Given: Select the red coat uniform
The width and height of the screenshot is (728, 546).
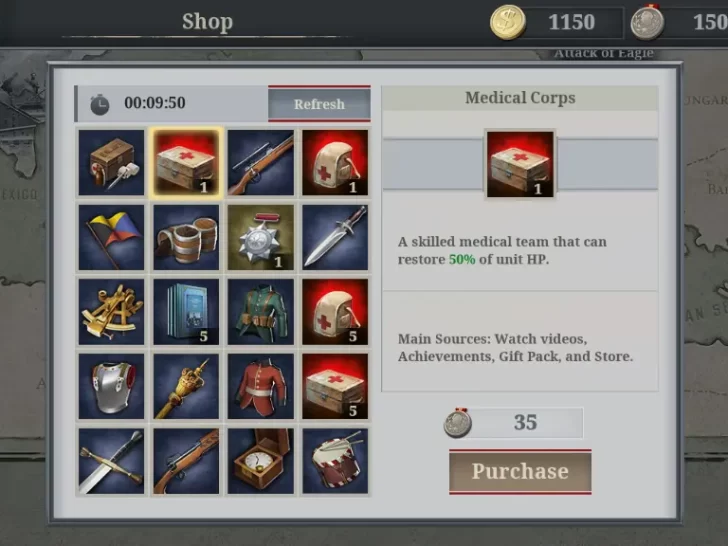Looking at the screenshot, I should 260,386.
